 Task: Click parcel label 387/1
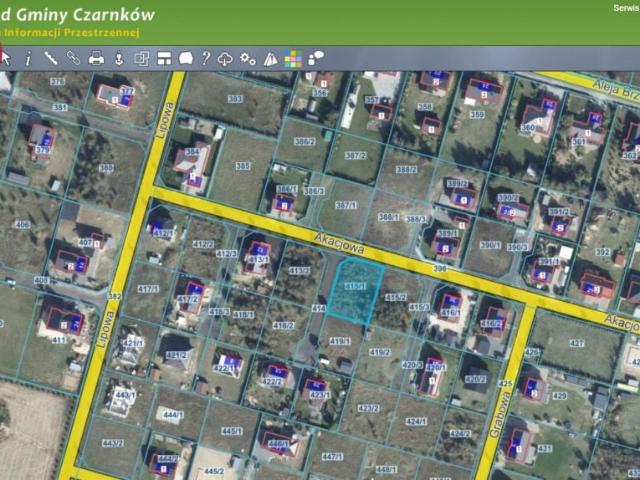point(346,205)
